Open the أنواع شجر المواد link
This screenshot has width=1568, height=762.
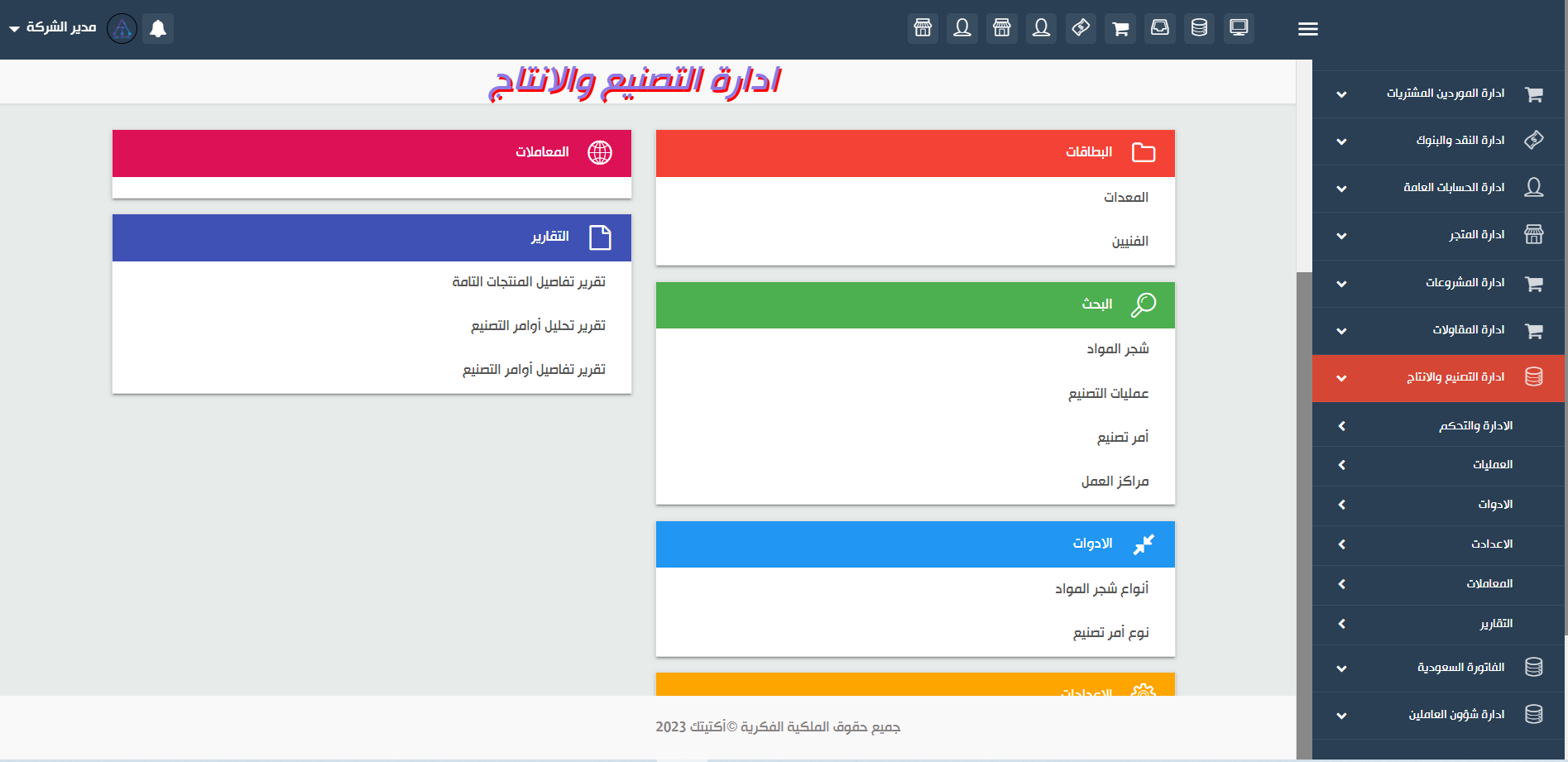tap(1101, 589)
